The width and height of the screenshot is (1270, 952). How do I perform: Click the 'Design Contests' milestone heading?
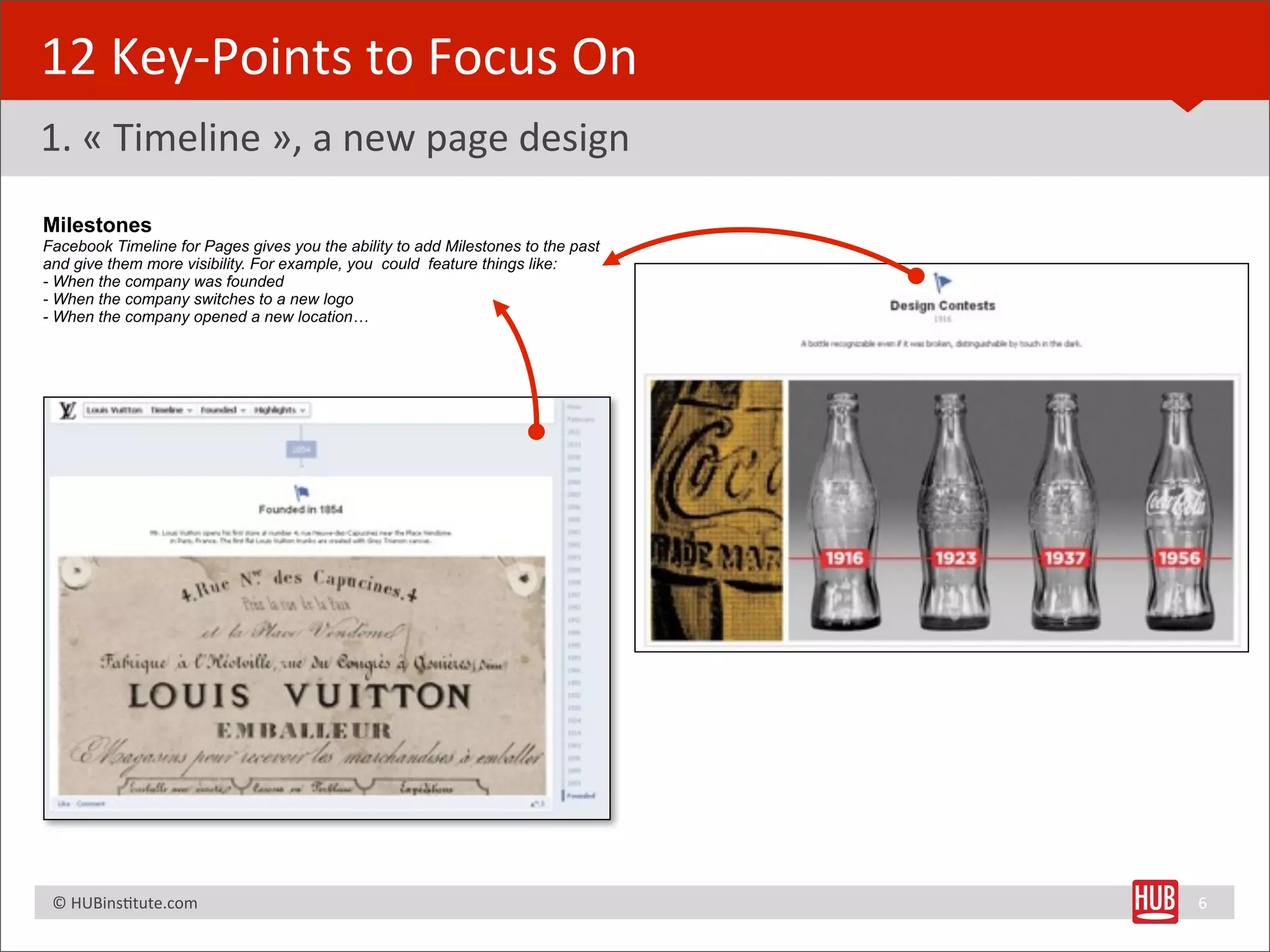[x=943, y=306]
